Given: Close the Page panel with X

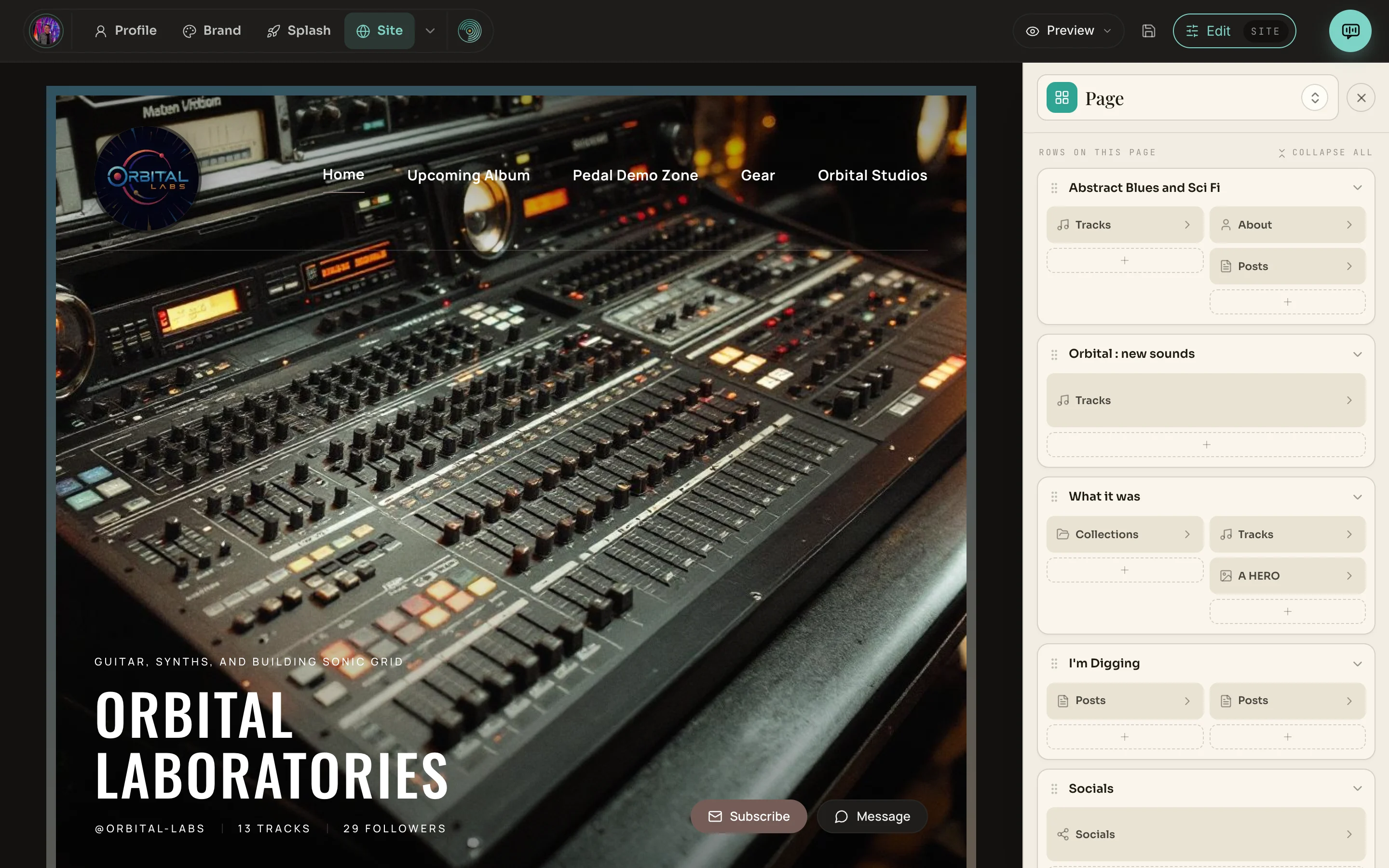Looking at the screenshot, I should tap(1361, 97).
